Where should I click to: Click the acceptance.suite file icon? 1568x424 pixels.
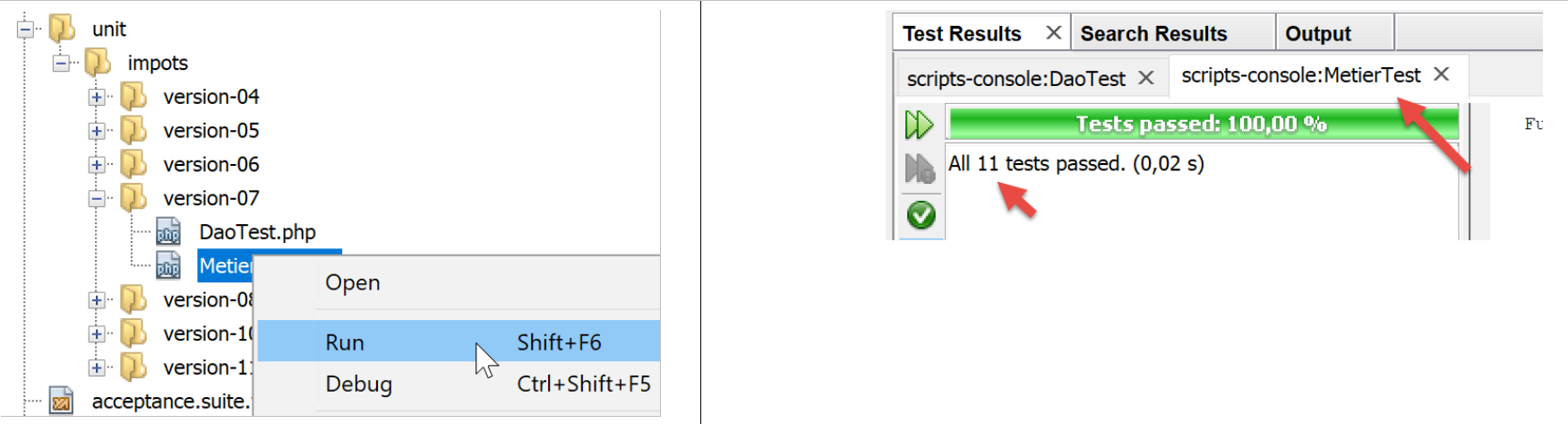coord(61,402)
